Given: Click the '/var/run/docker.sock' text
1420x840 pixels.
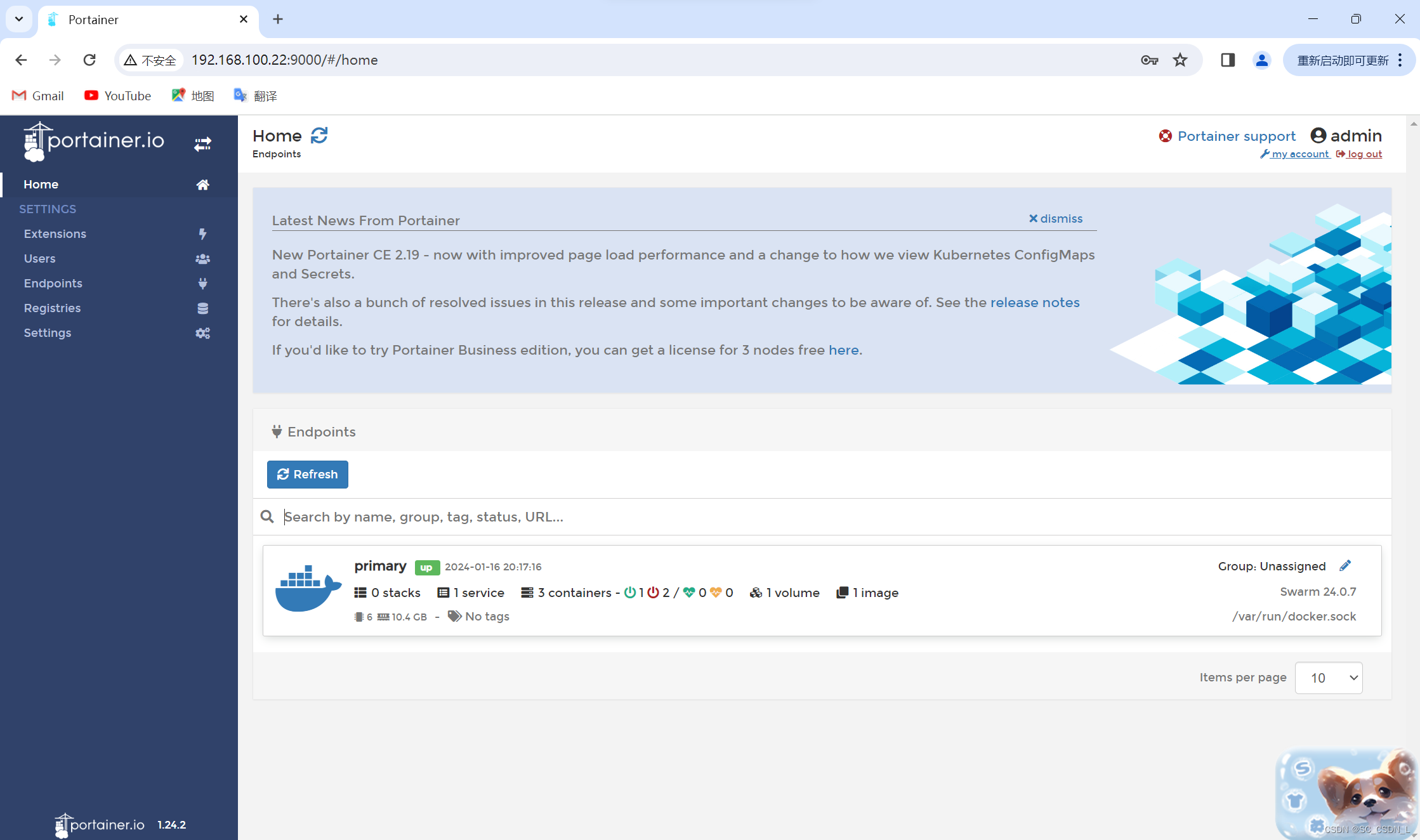Looking at the screenshot, I should click(x=1294, y=617).
